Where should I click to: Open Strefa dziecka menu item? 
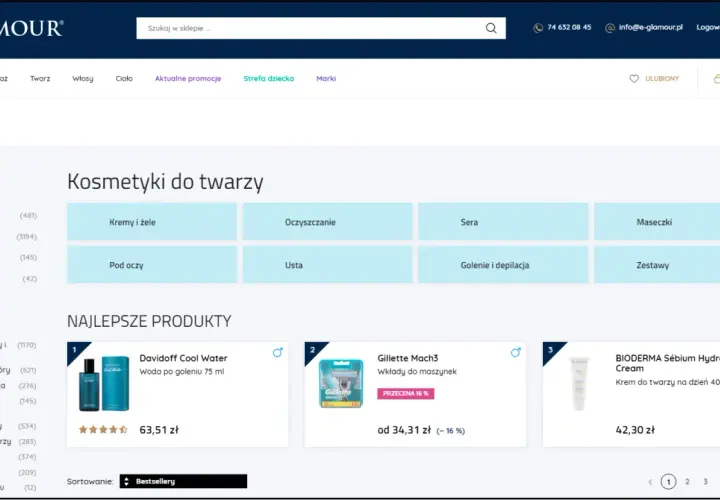[269, 79]
